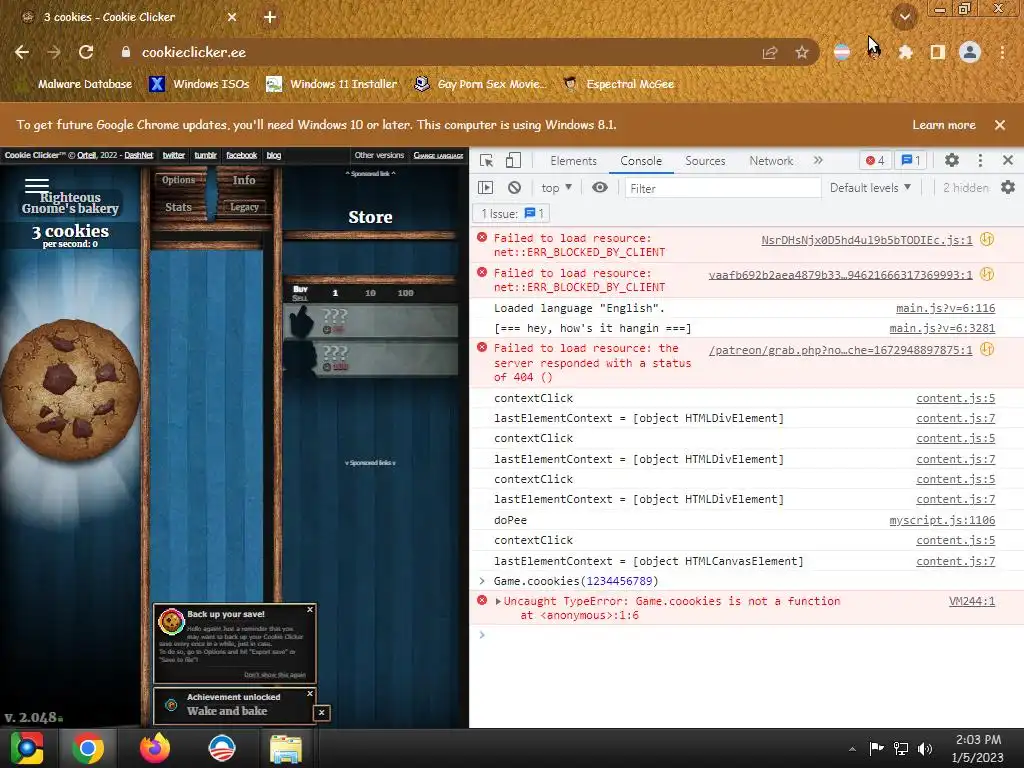
Task: Click the big chocolate chip cookie
Action: click(70, 390)
